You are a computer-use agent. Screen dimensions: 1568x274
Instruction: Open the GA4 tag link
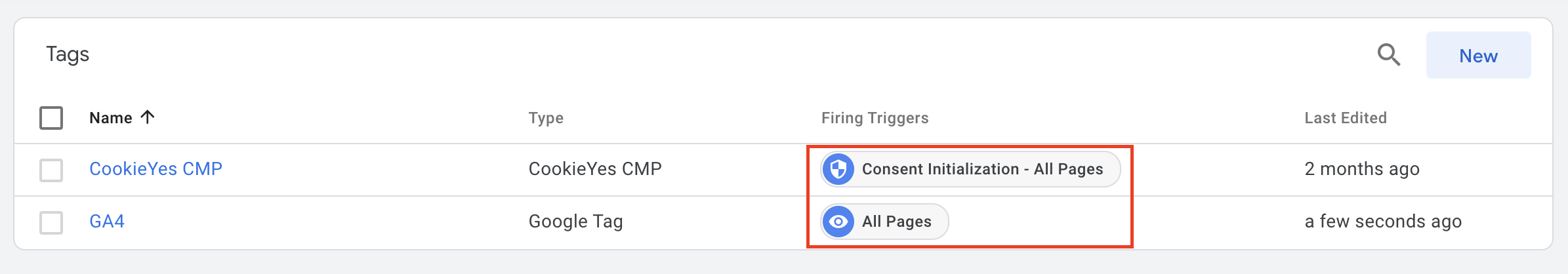[107, 222]
